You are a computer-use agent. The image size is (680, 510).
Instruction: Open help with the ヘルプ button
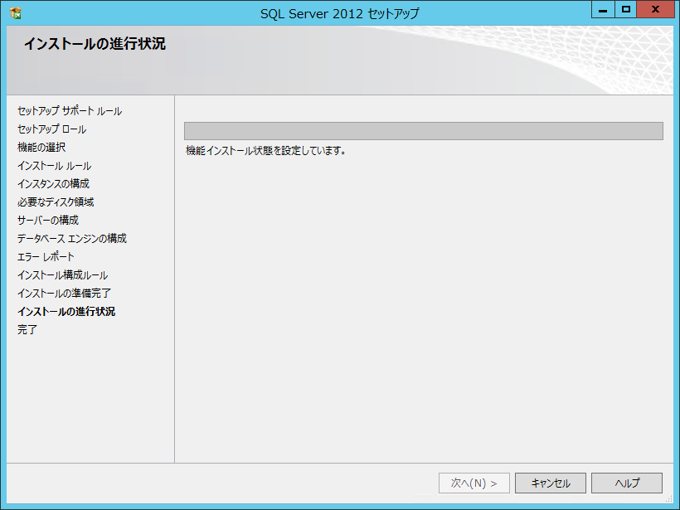627,483
